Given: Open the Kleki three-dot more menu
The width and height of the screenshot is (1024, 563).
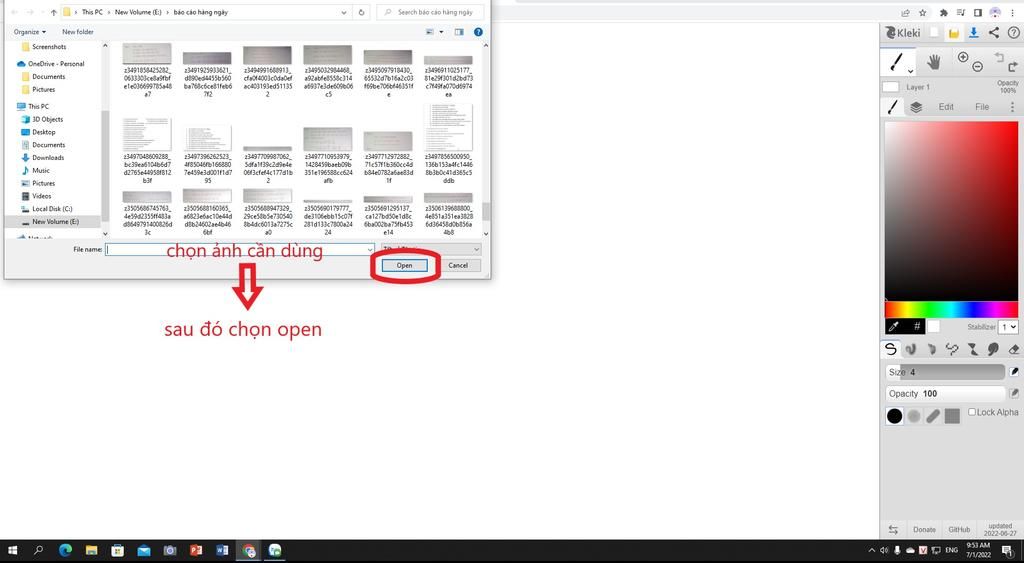Looking at the screenshot, I should point(1012,107).
